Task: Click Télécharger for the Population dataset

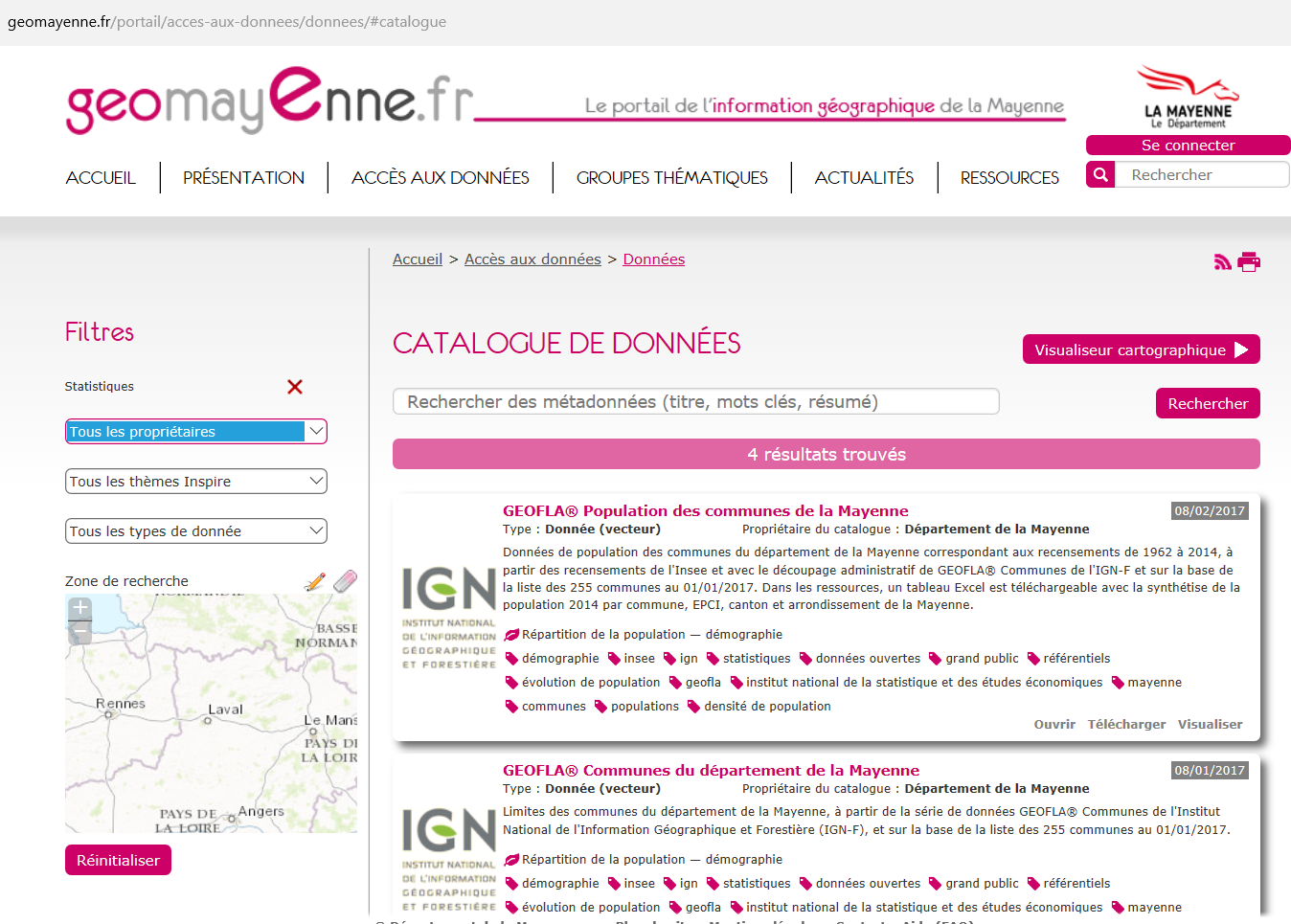Action: (1126, 725)
